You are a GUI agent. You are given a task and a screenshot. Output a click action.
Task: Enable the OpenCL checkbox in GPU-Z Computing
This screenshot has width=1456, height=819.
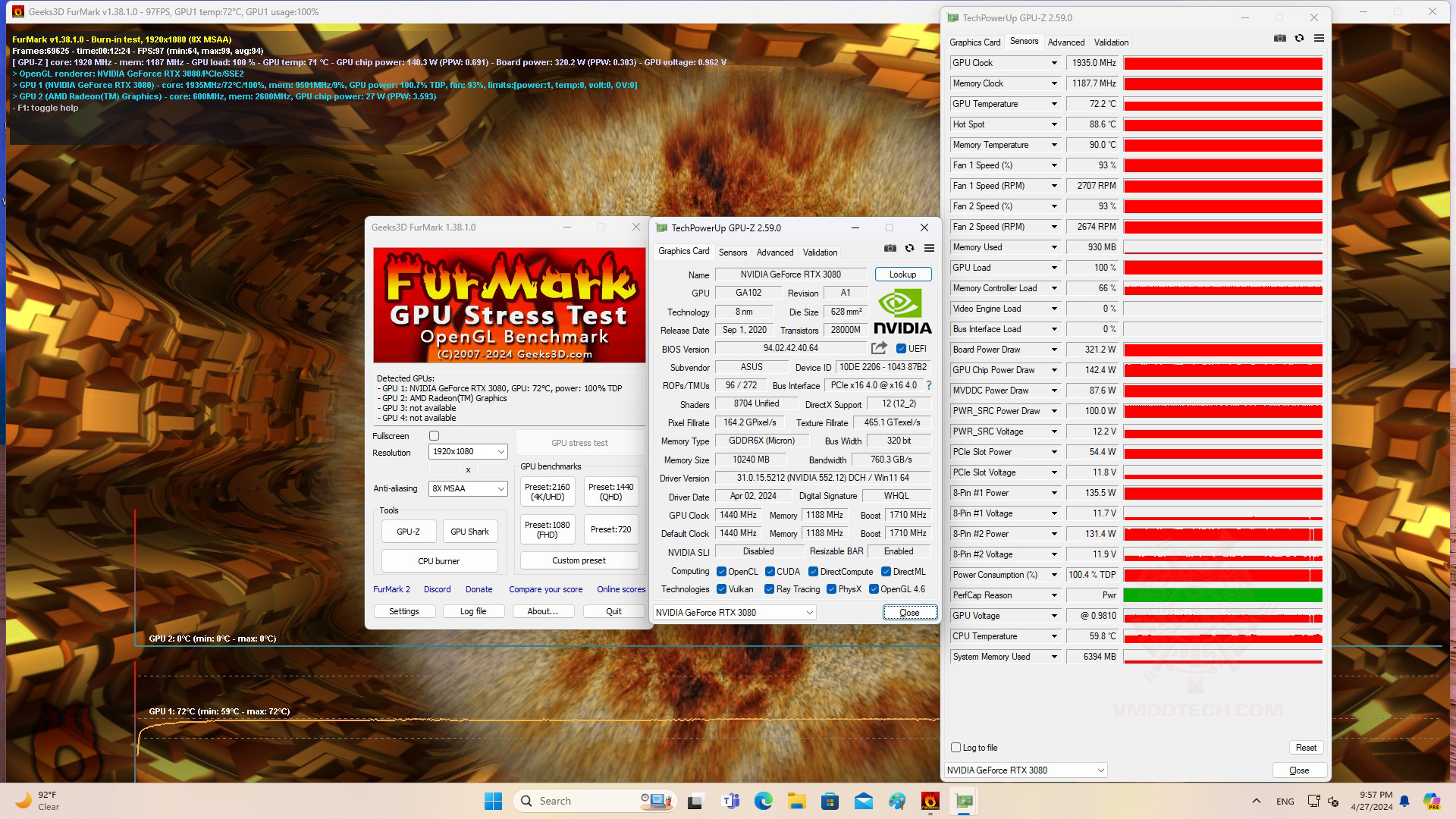tap(722, 571)
